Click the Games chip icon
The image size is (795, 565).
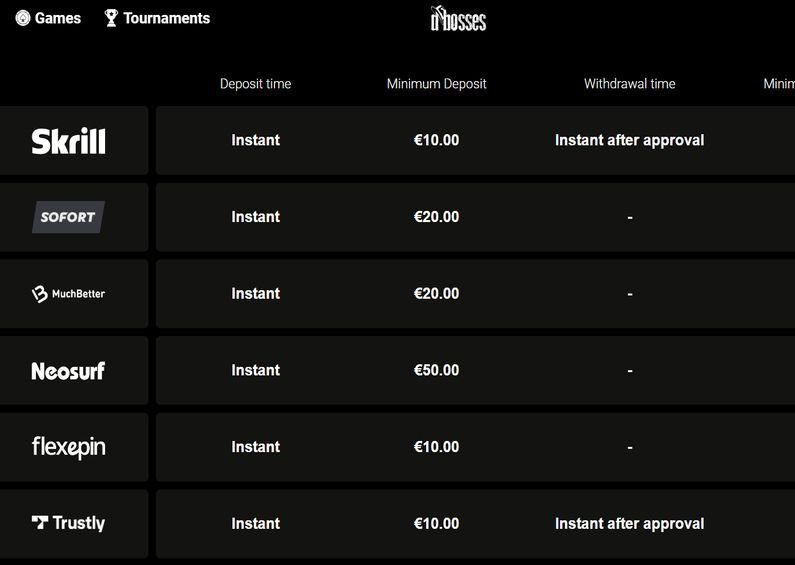click(x=23, y=18)
